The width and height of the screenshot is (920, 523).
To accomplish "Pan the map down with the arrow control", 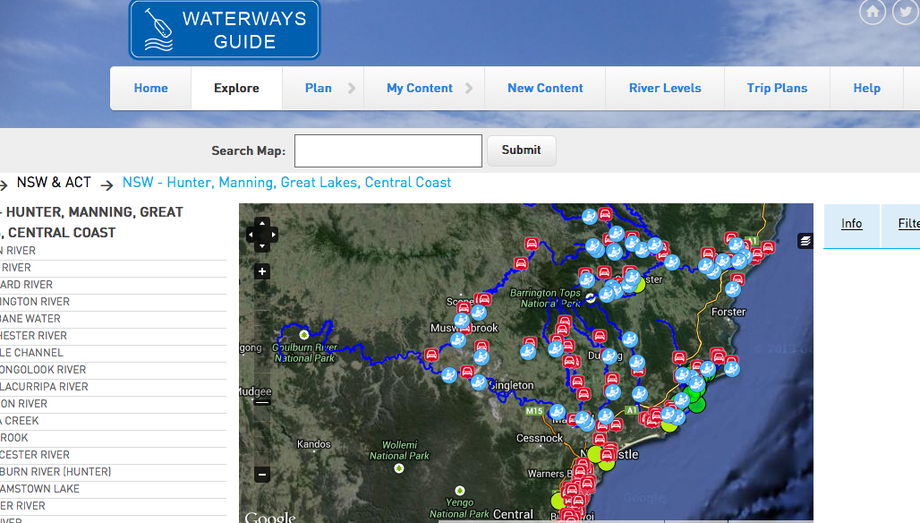I will tap(262, 246).
